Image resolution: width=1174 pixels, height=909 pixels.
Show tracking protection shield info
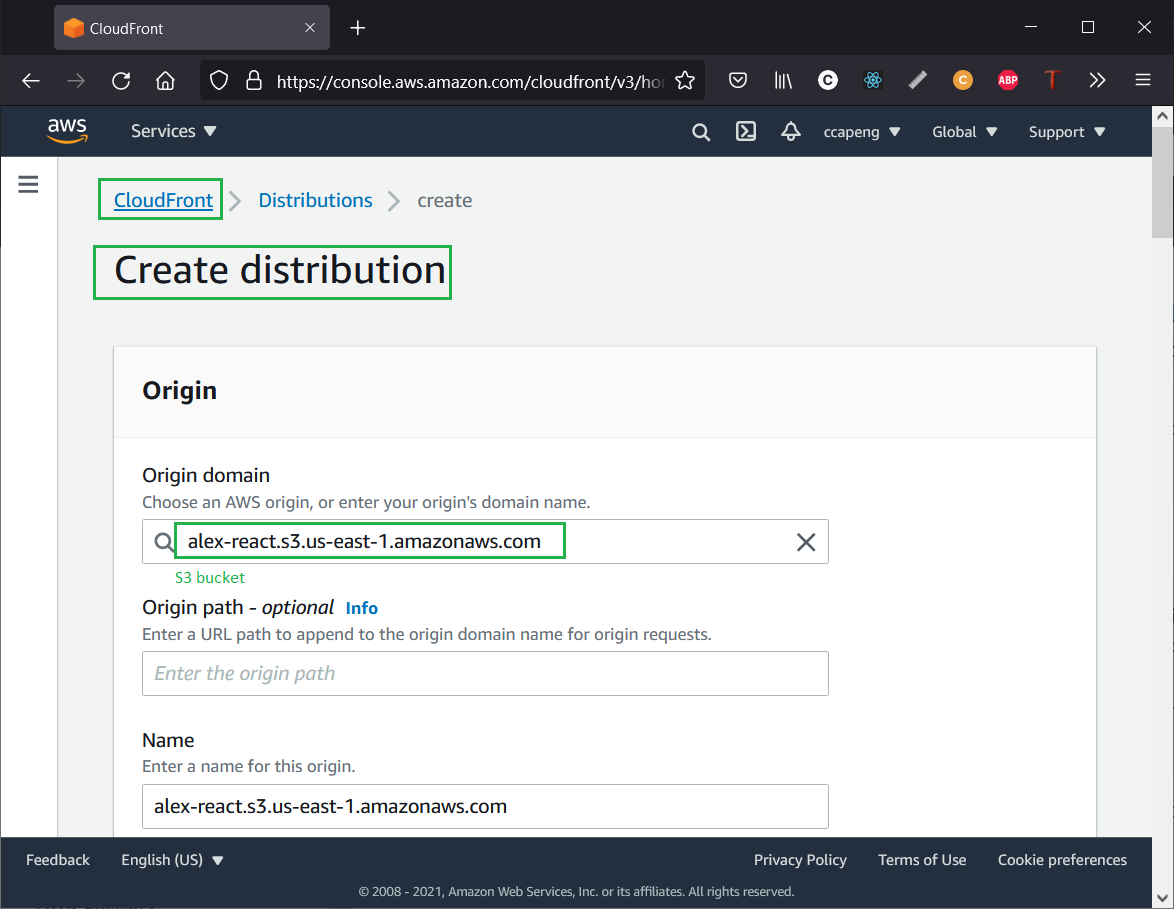(219, 81)
